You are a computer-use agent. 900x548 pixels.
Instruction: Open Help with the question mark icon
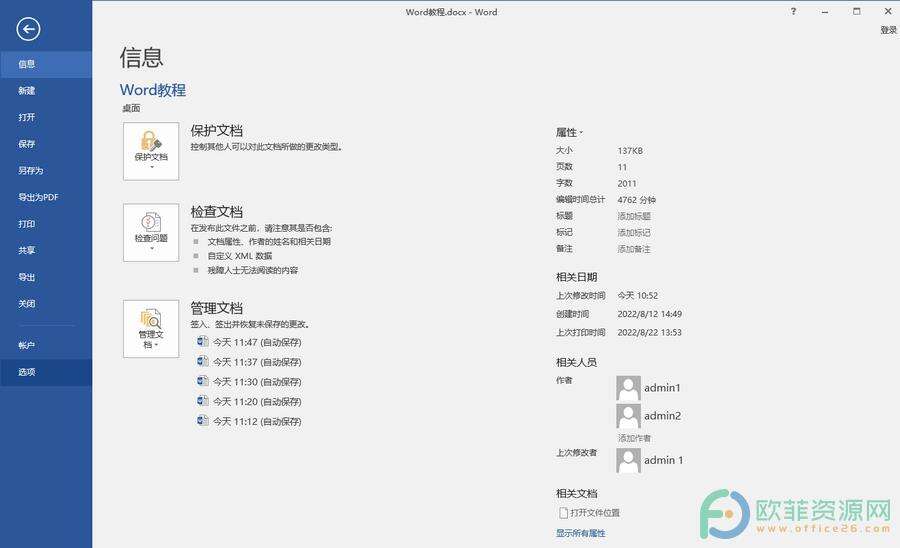(793, 11)
